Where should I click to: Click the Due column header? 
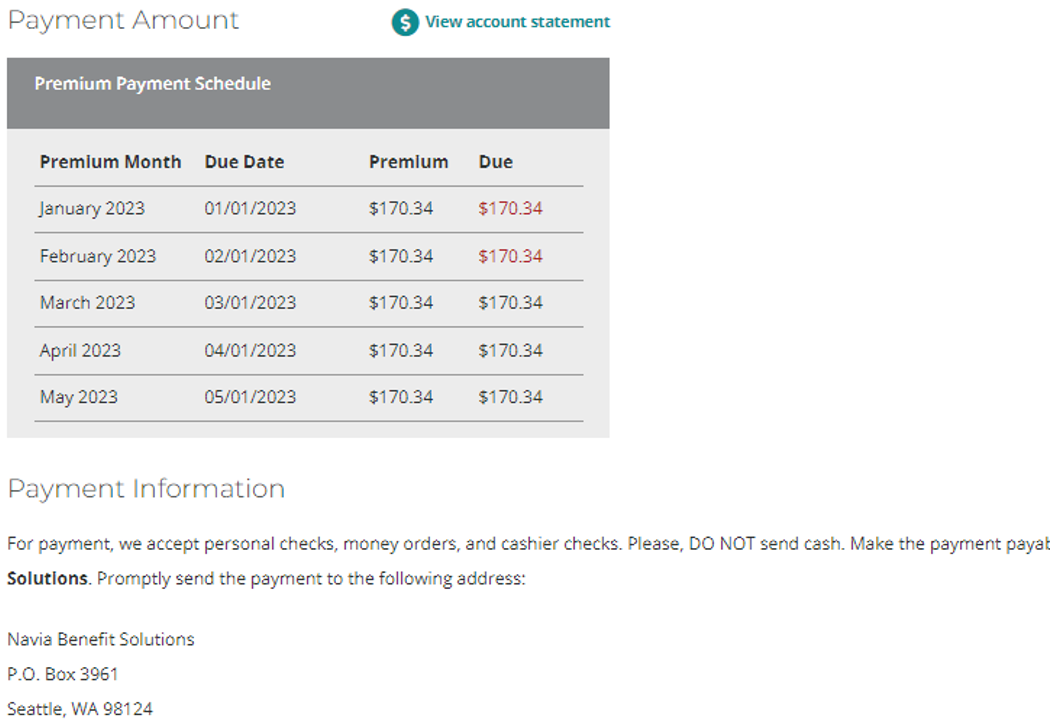(x=495, y=161)
